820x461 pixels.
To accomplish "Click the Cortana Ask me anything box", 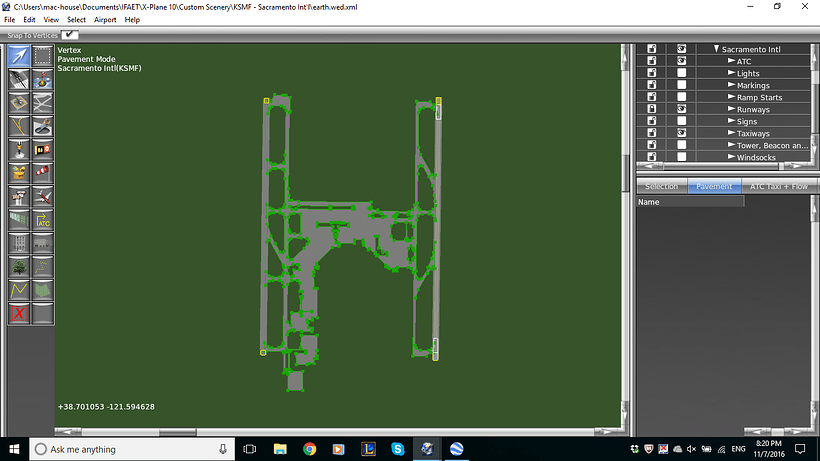I will point(131,449).
